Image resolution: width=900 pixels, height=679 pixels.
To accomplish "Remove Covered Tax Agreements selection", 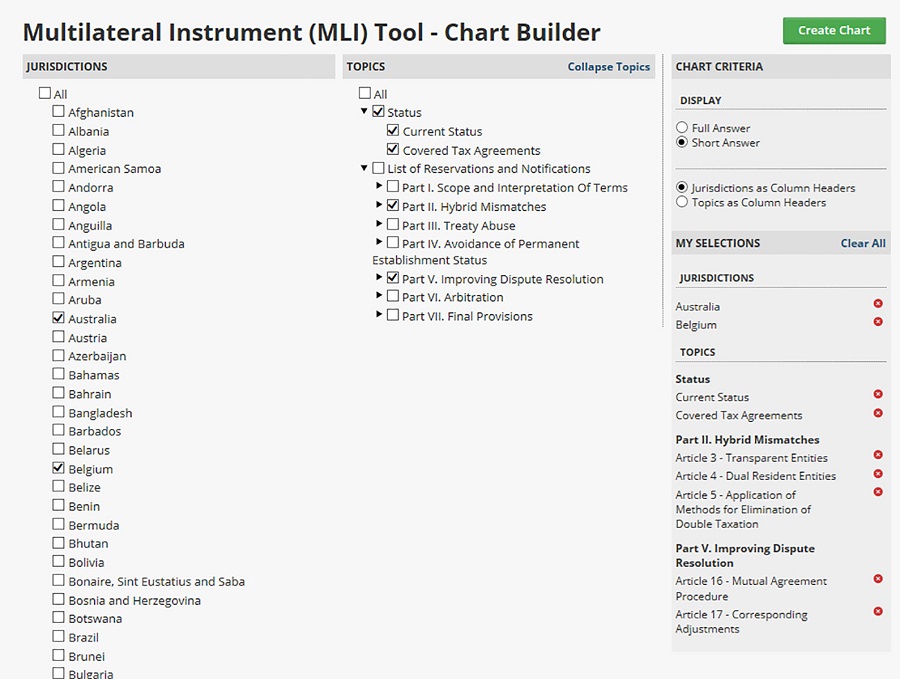I will (x=878, y=413).
